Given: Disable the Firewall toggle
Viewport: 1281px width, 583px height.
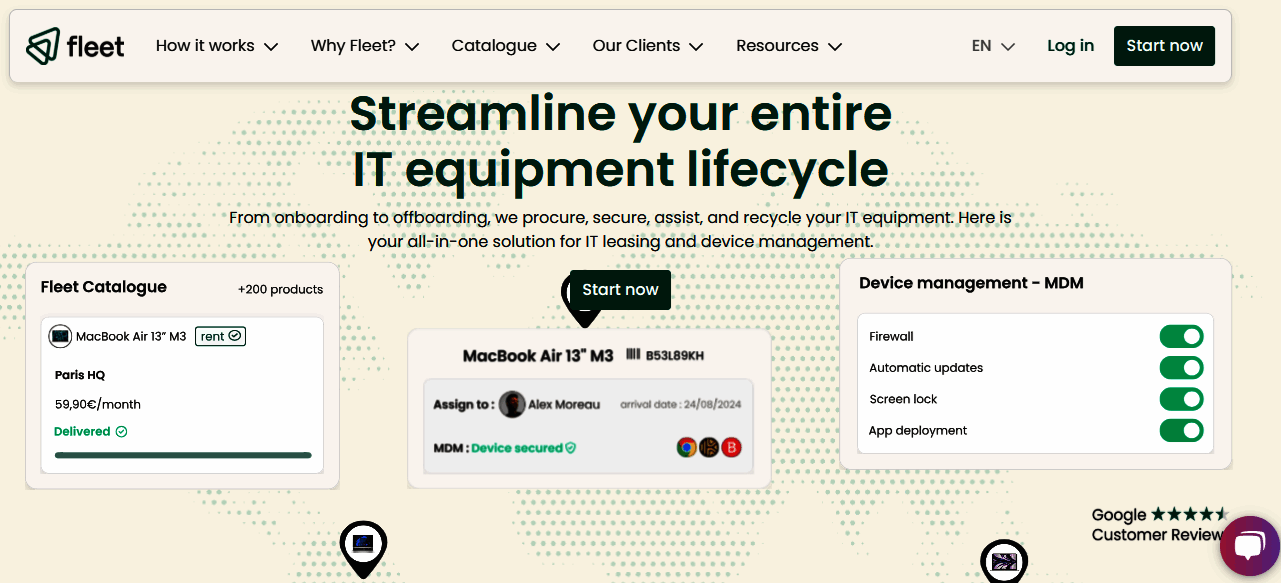Looking at the screenshot, I should (1181, 336).
